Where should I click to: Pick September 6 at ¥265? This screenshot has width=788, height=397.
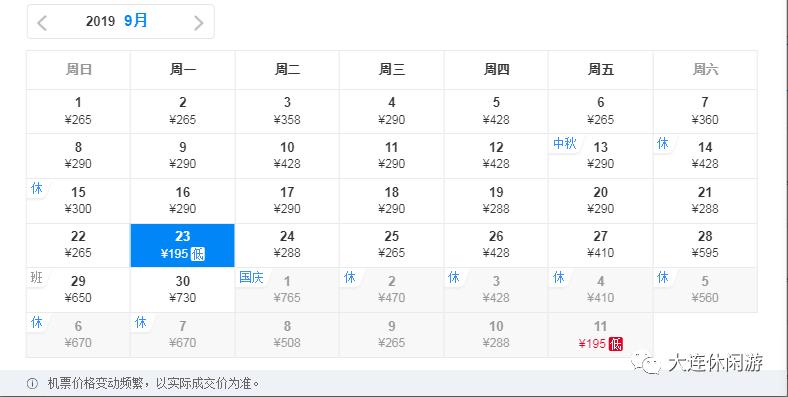click(x=601, y=112)
